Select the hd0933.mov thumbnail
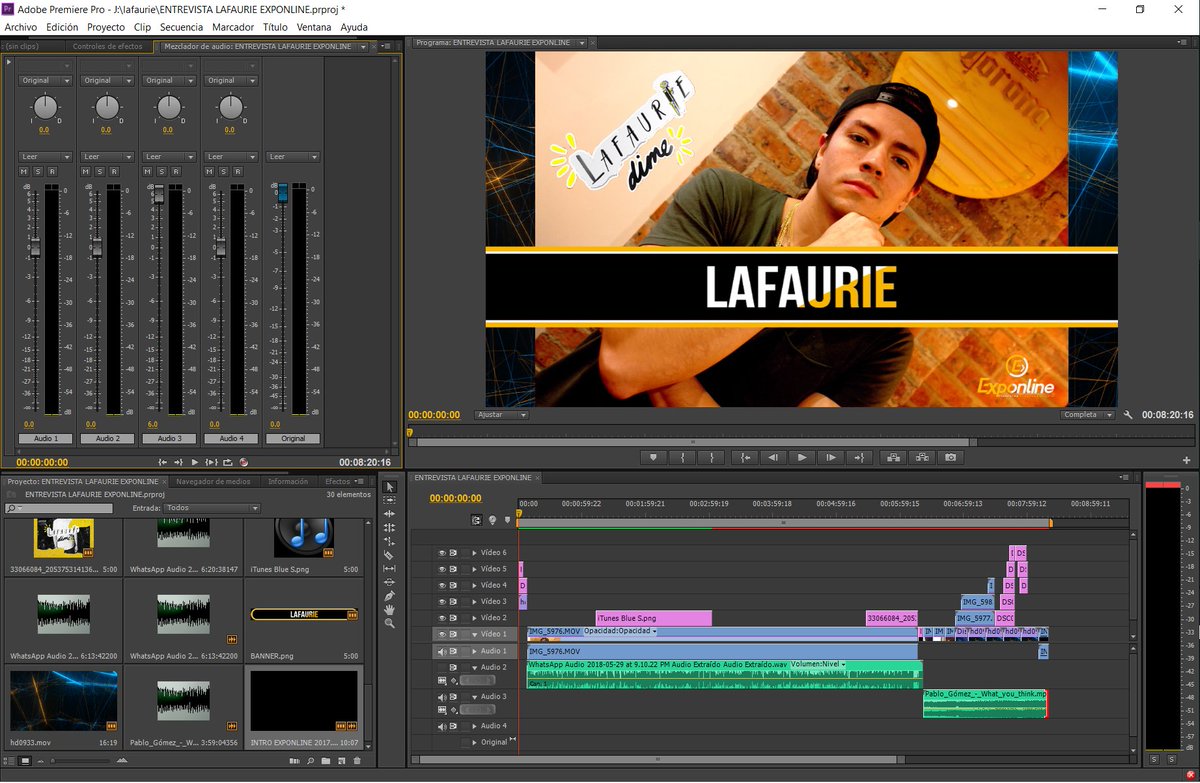The width and height of the screenshot is (1200, 783). [x=63, y=700]
